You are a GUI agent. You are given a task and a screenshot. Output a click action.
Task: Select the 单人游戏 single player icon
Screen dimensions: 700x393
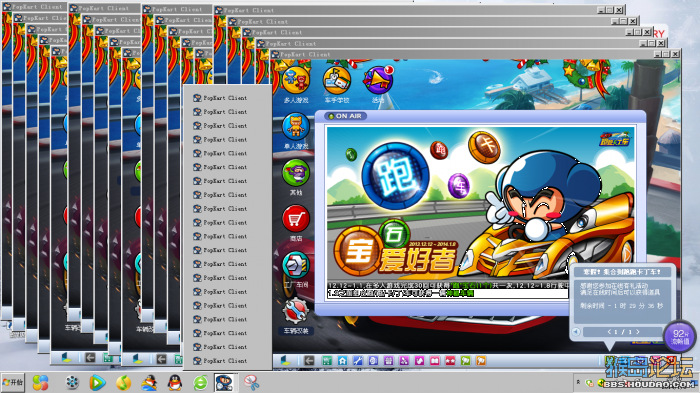296,126
